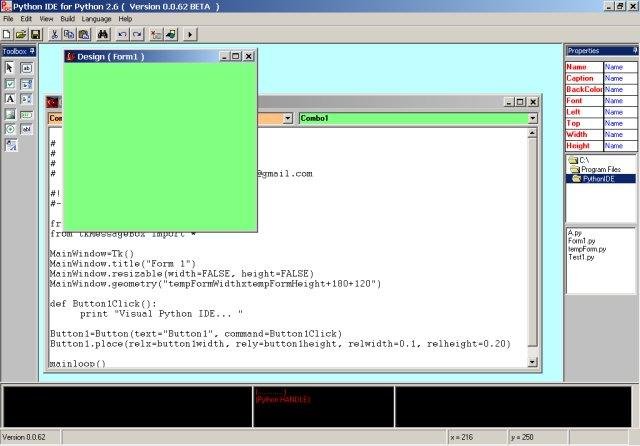The image size is (640, 446).
Task: Click the Redo arrow icon
Action: [x=137, y=34]
